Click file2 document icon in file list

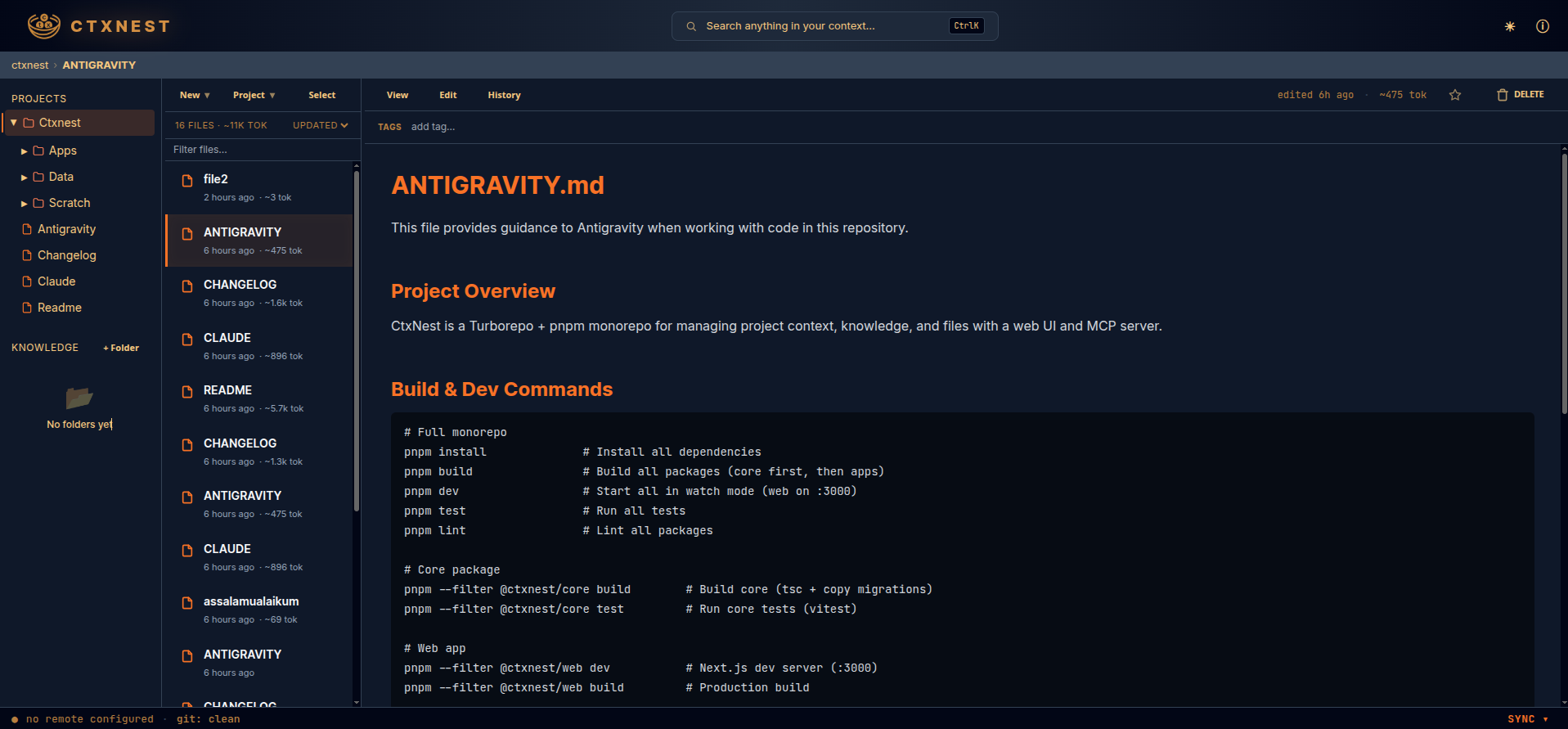pyautogui.click(x=187, y=180)
